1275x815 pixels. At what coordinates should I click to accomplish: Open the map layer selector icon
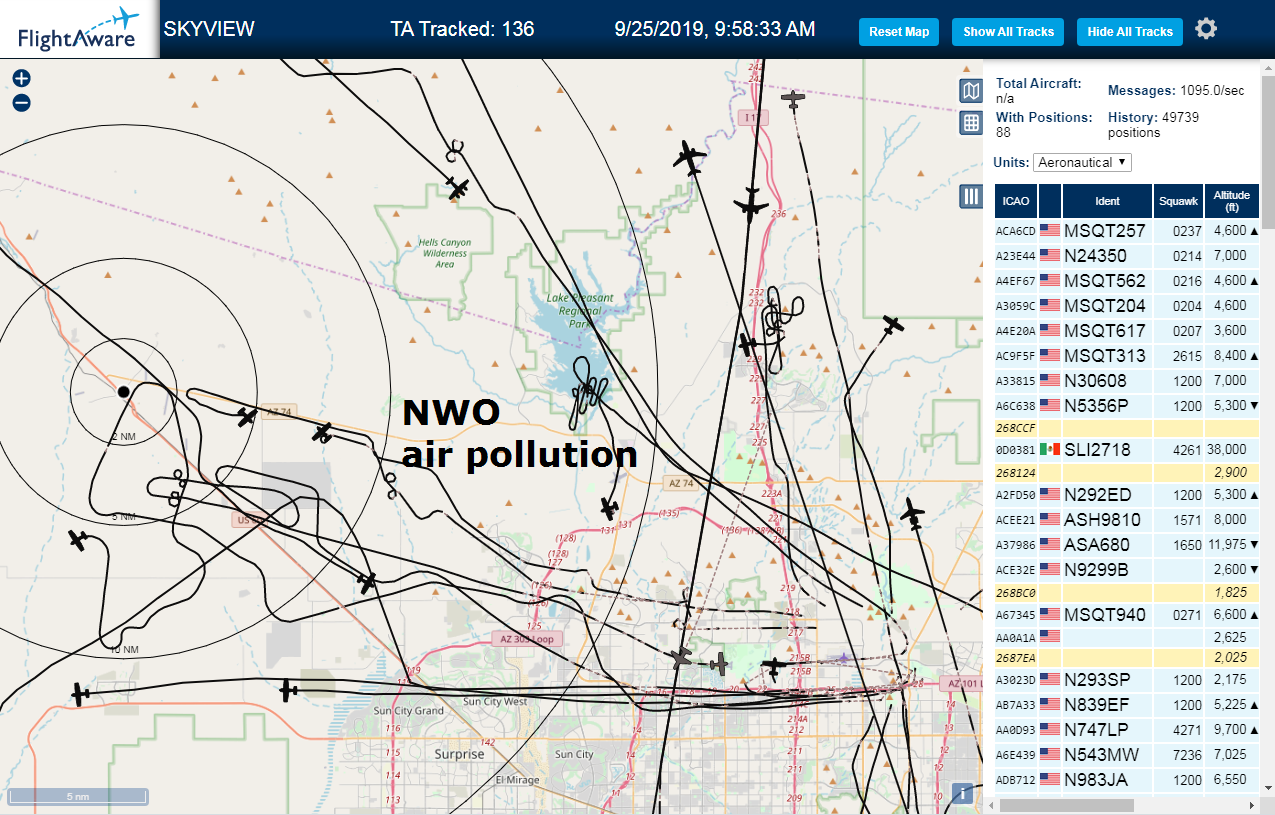point(970,92)
